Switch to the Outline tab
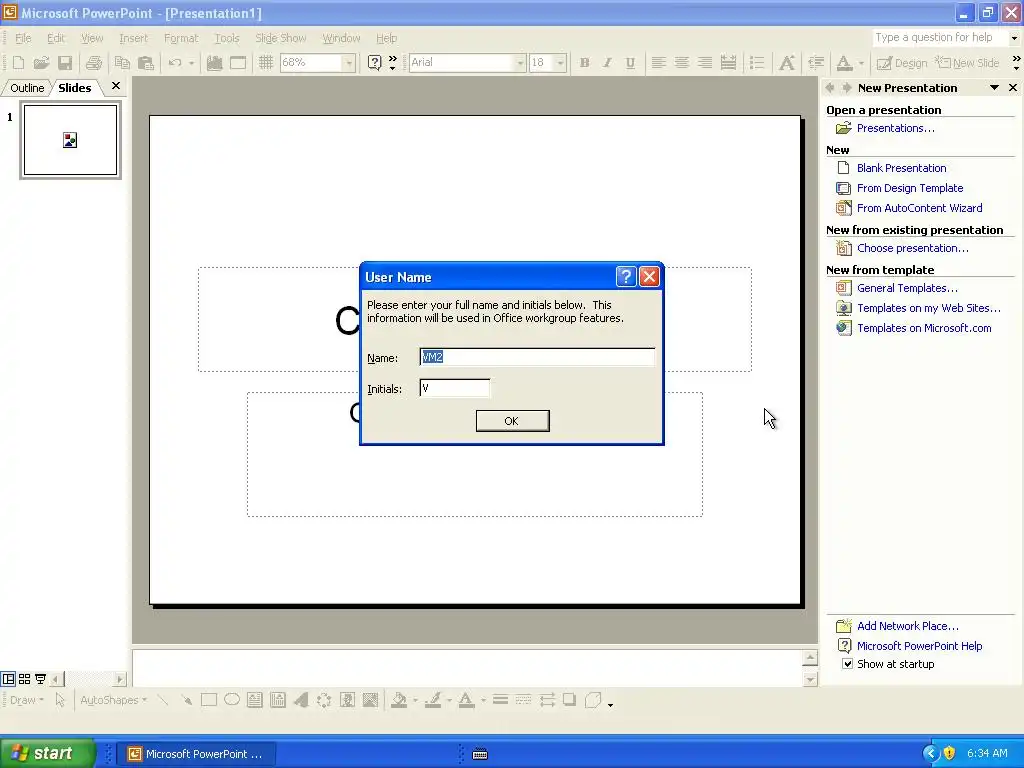1024x768 pixels. tap(27, 88)
